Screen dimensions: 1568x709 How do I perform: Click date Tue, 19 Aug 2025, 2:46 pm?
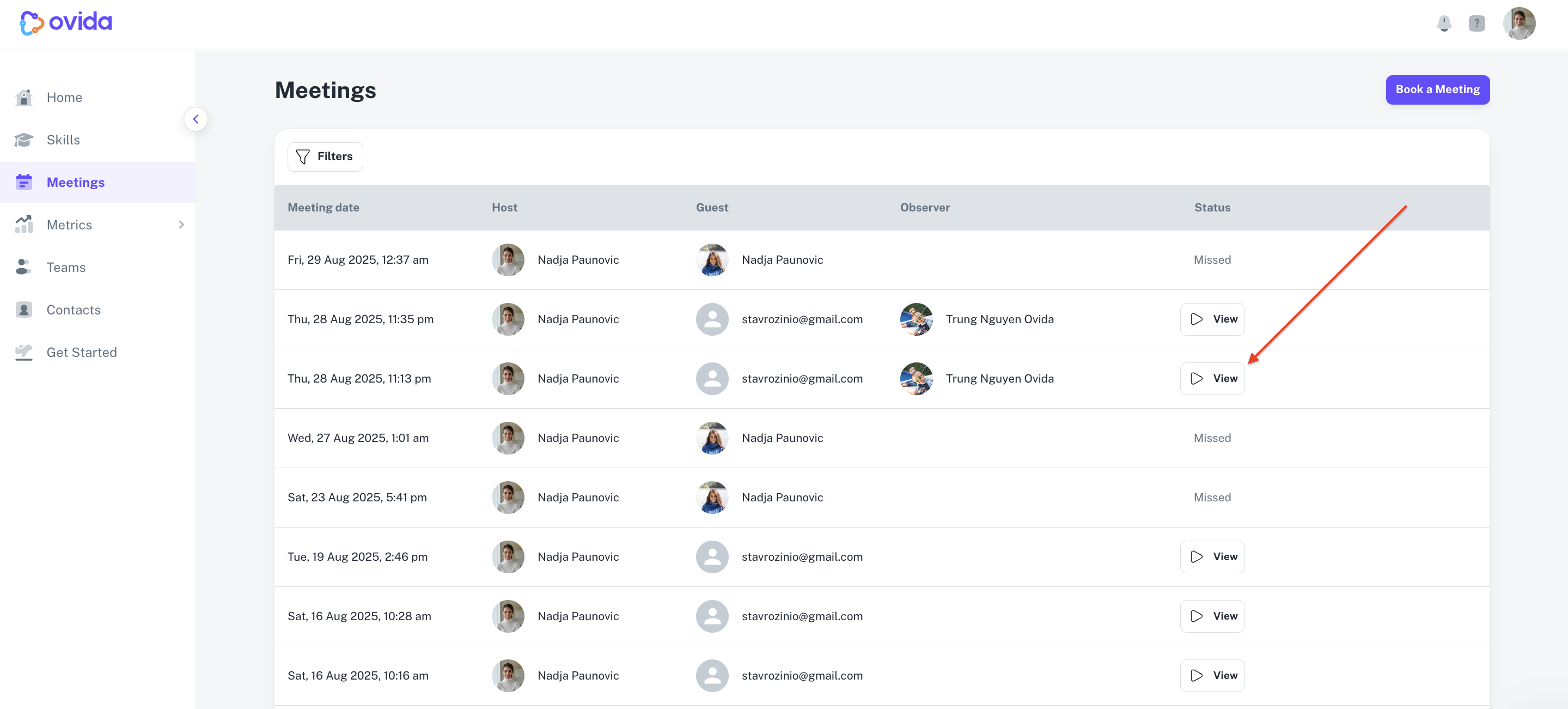tap(357, 557)
